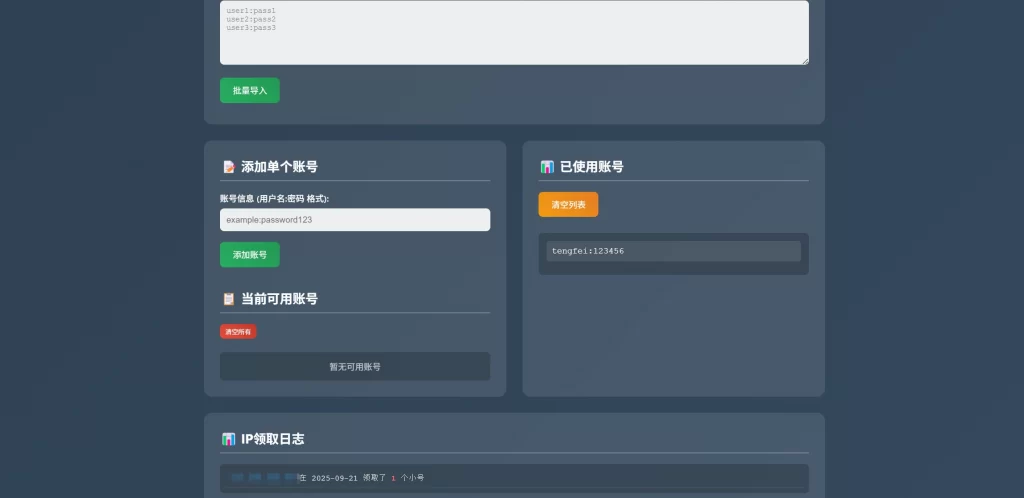Screen dimensions: 1024x498
Task: Select the 添加单个账号 heading text
Action: pyautogui.click(x=280, y=167)
